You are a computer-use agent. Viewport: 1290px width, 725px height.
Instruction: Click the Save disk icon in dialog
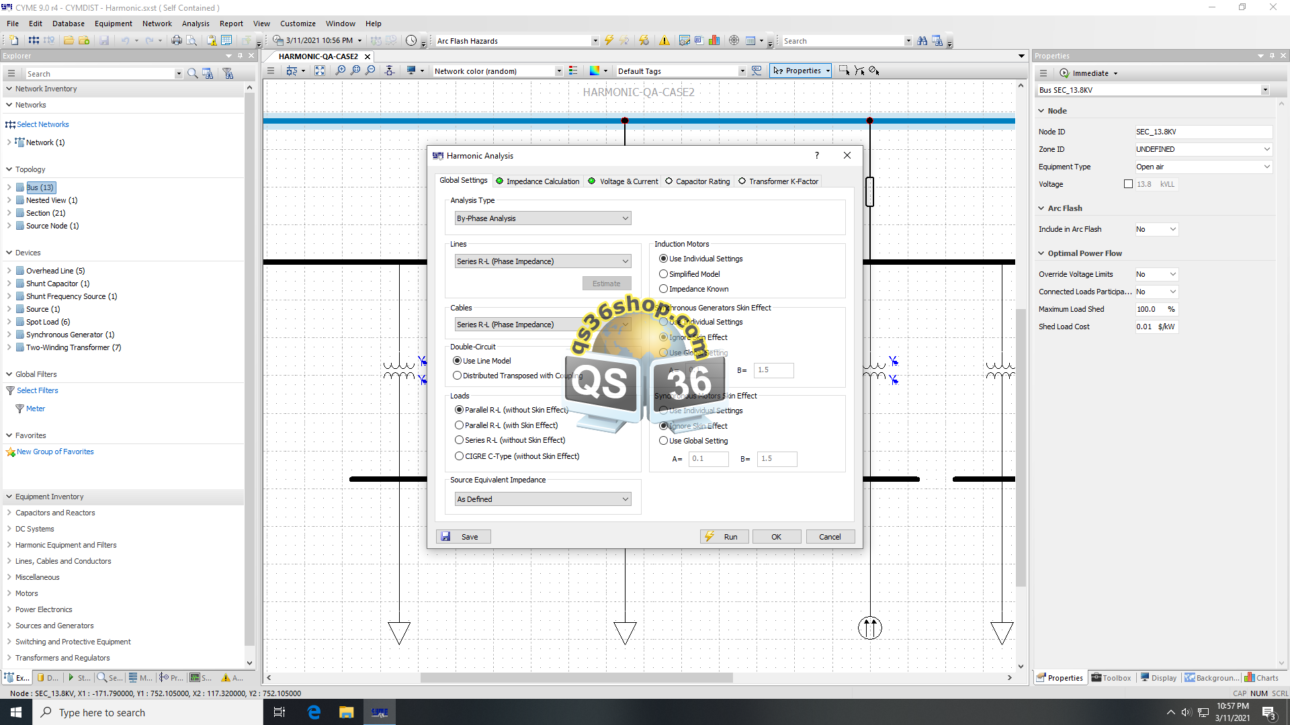446,537
